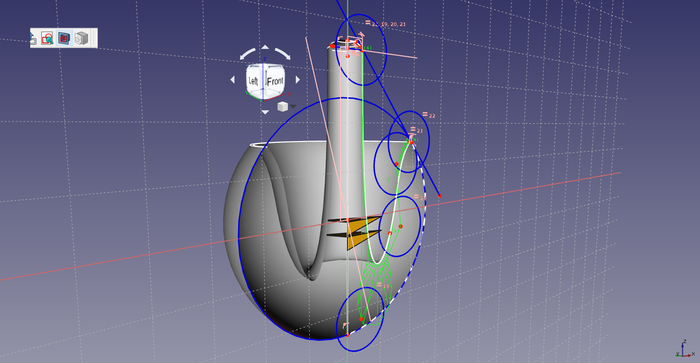Click the navigation cube up arrow
Viewport: 700px width, 363px height.
265,47
